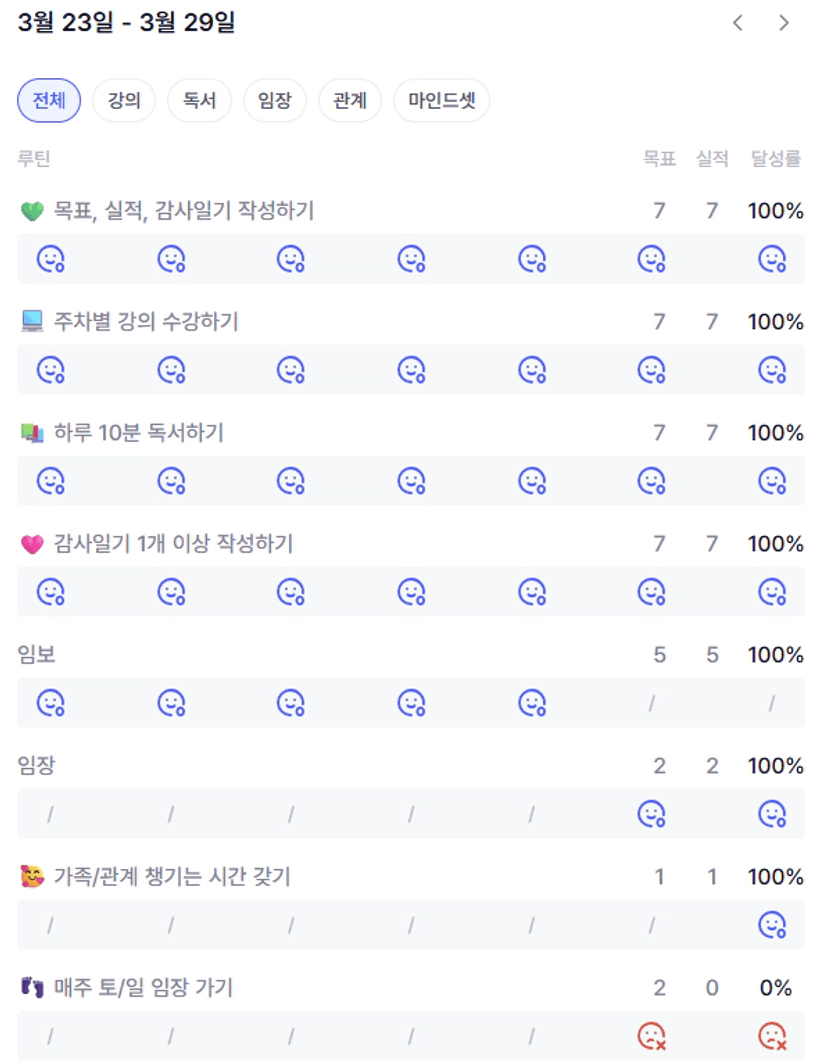
Task: Go to the previous week with left chevron
Action: point(738,23)
